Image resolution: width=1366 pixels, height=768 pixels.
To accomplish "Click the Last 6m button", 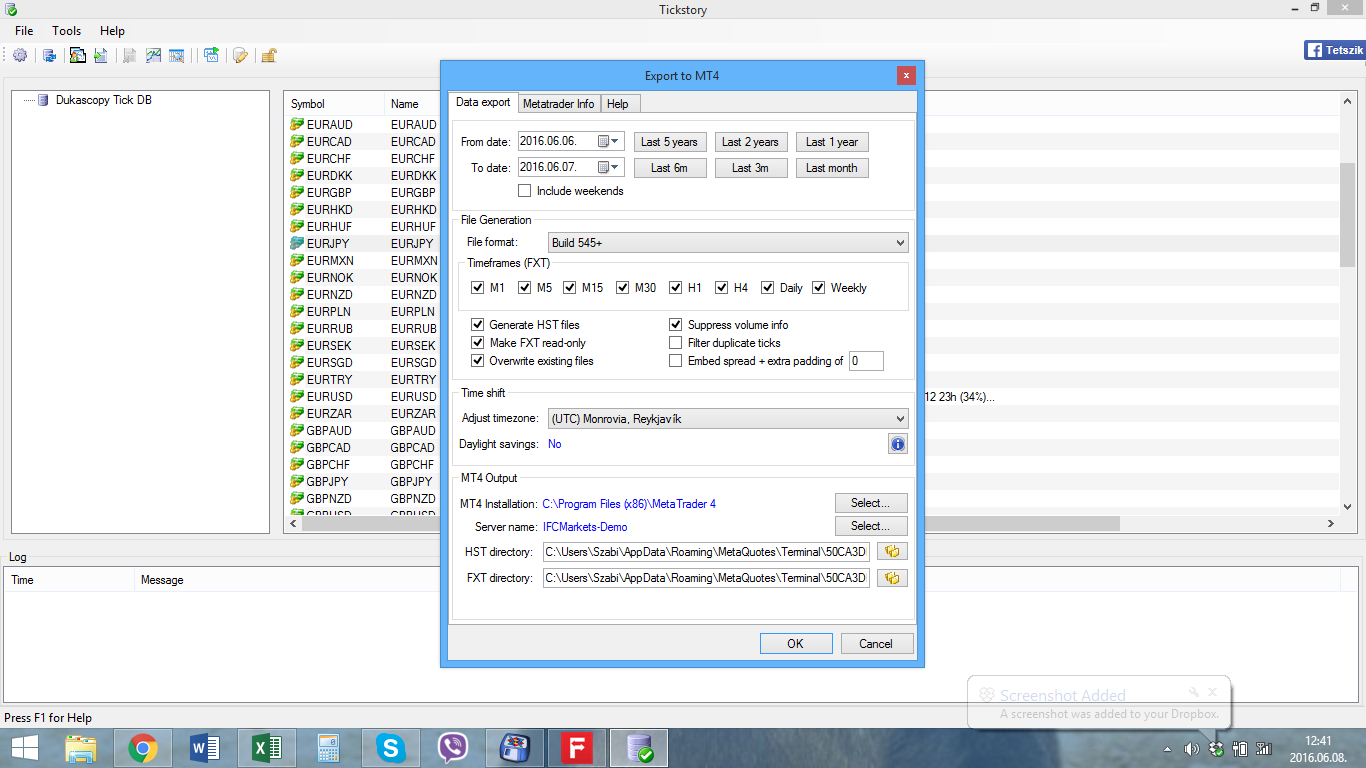I will [x=670, y=168].
